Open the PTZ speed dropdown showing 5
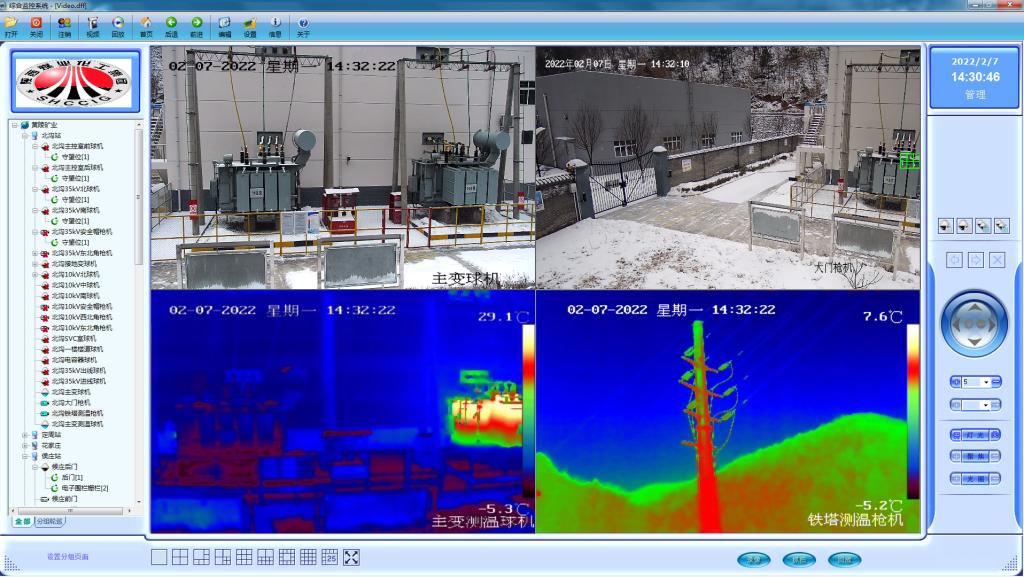 pyautogui.click(x=985, y=382)
